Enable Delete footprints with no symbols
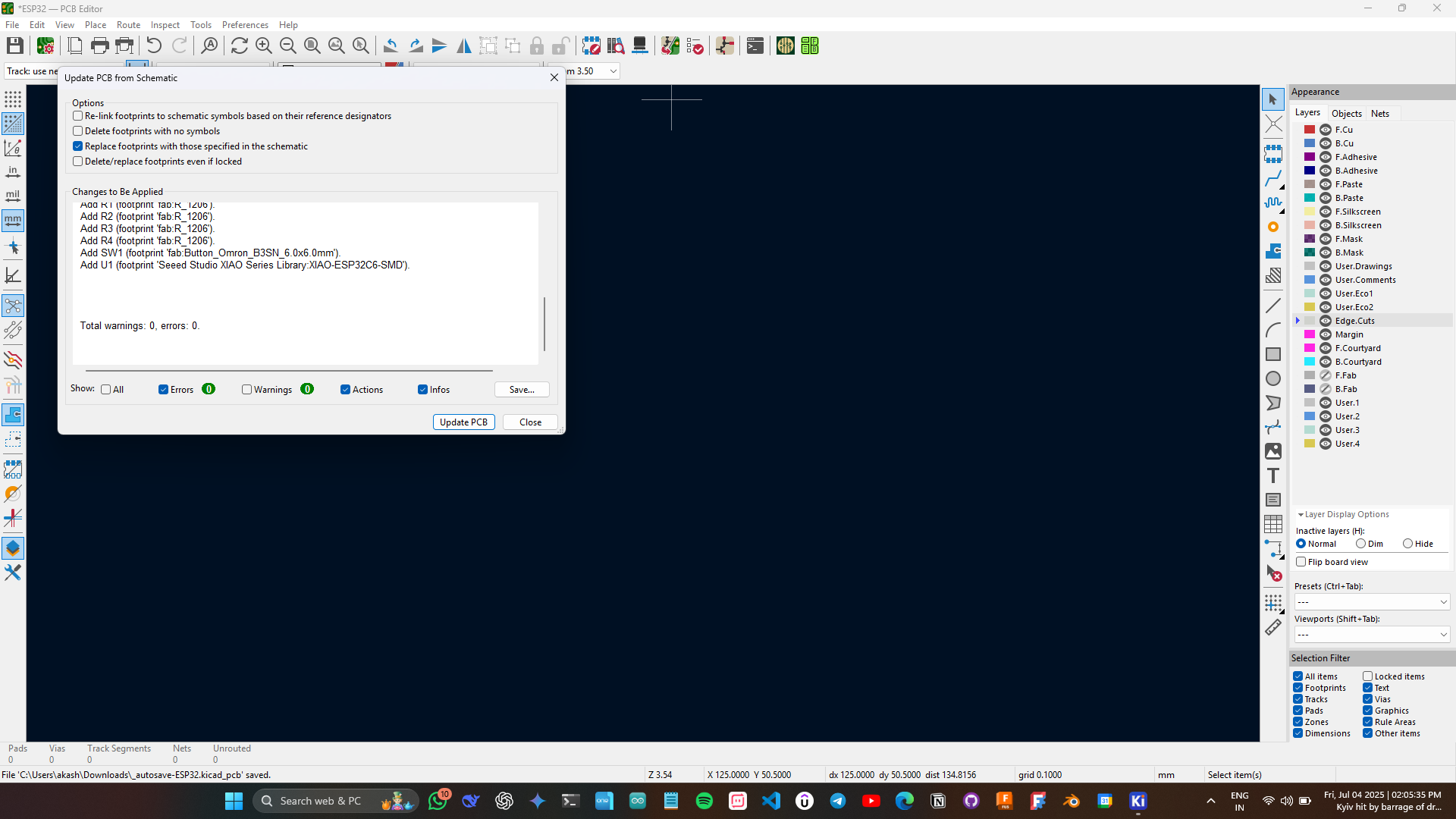The height and width of the screenshot is (819, 1456). pos(77,131)
